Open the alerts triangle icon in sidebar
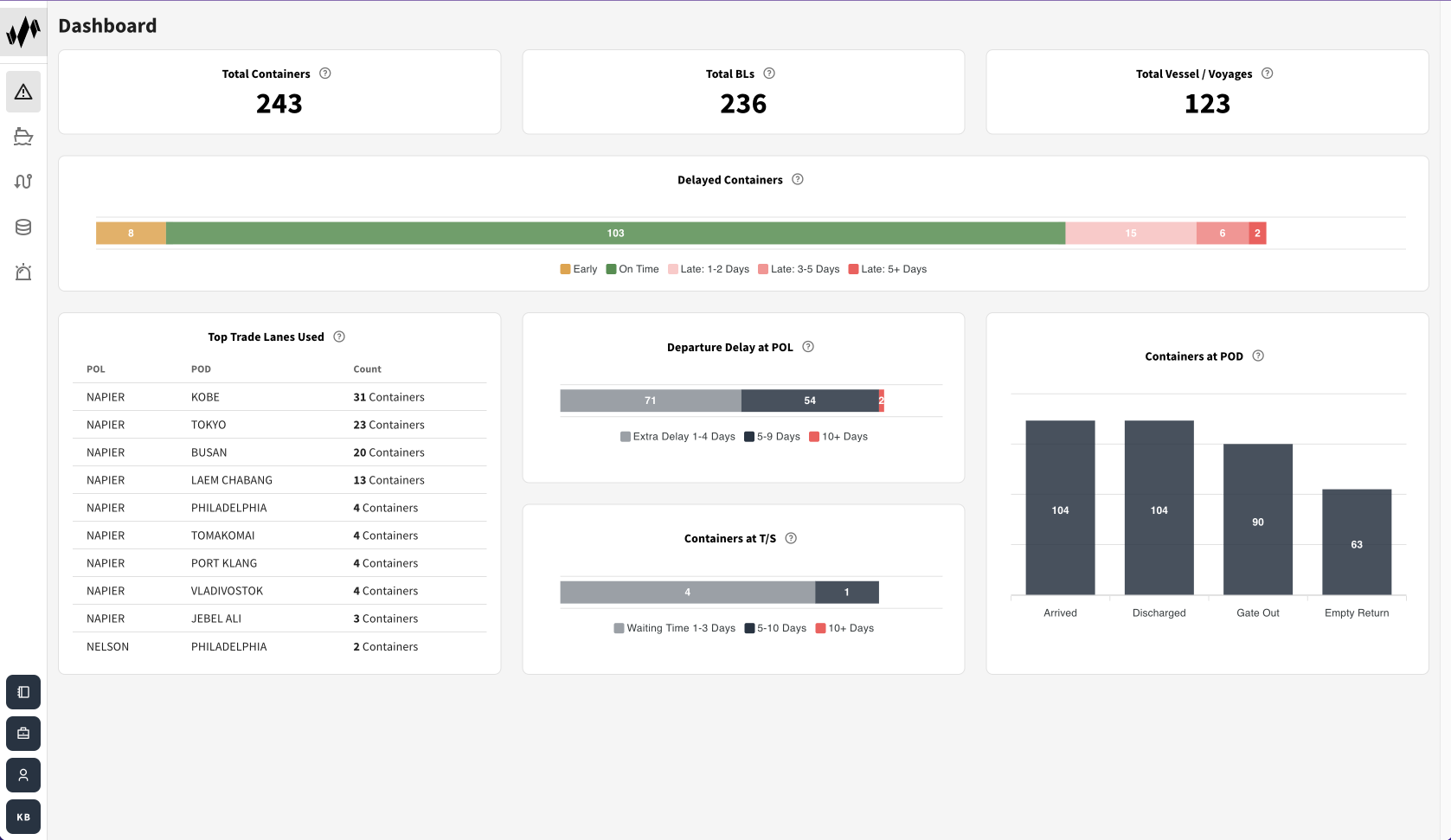Screen dimensions: 1451x840 coord(23,92)
